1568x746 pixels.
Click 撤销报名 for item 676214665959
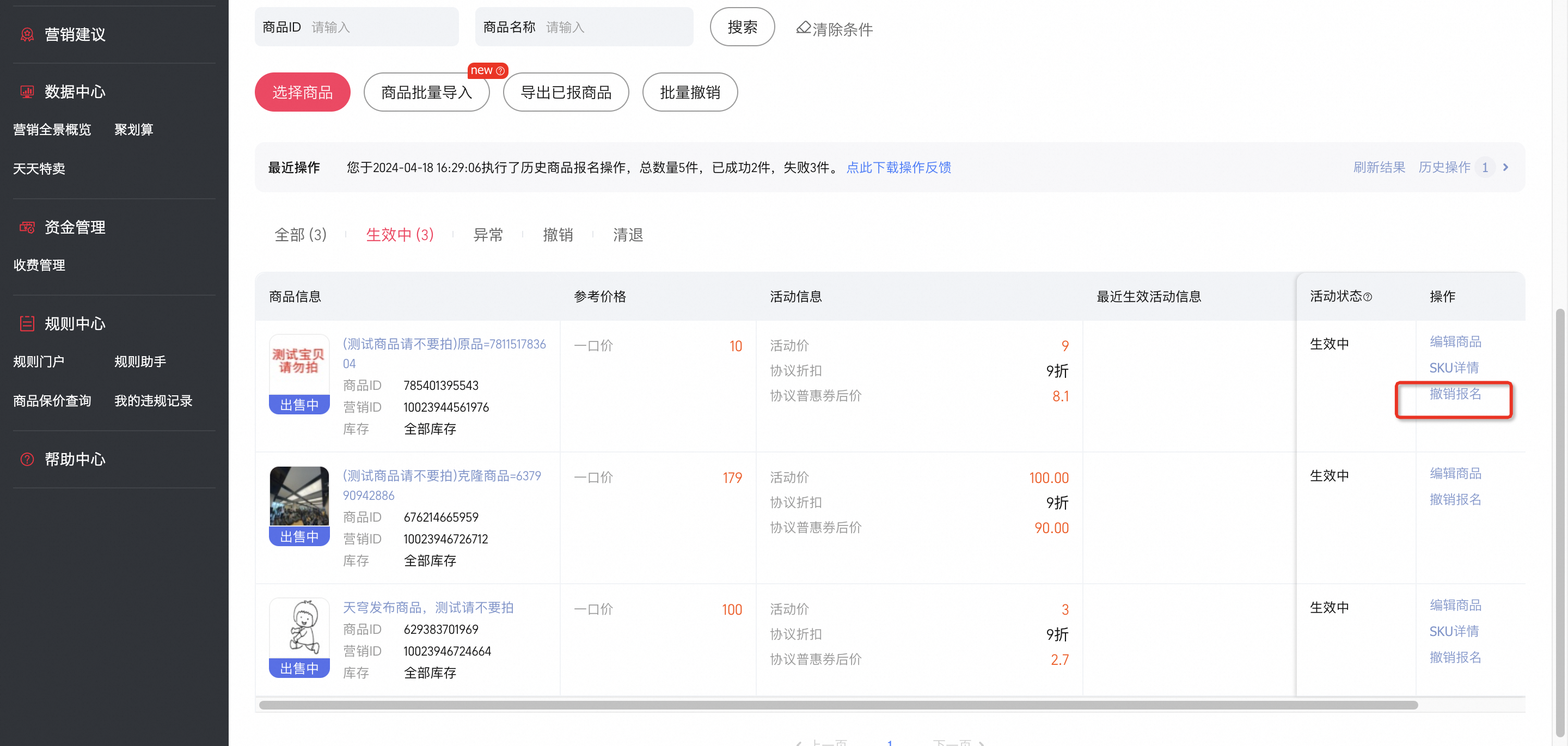[x=1455, y=500]
